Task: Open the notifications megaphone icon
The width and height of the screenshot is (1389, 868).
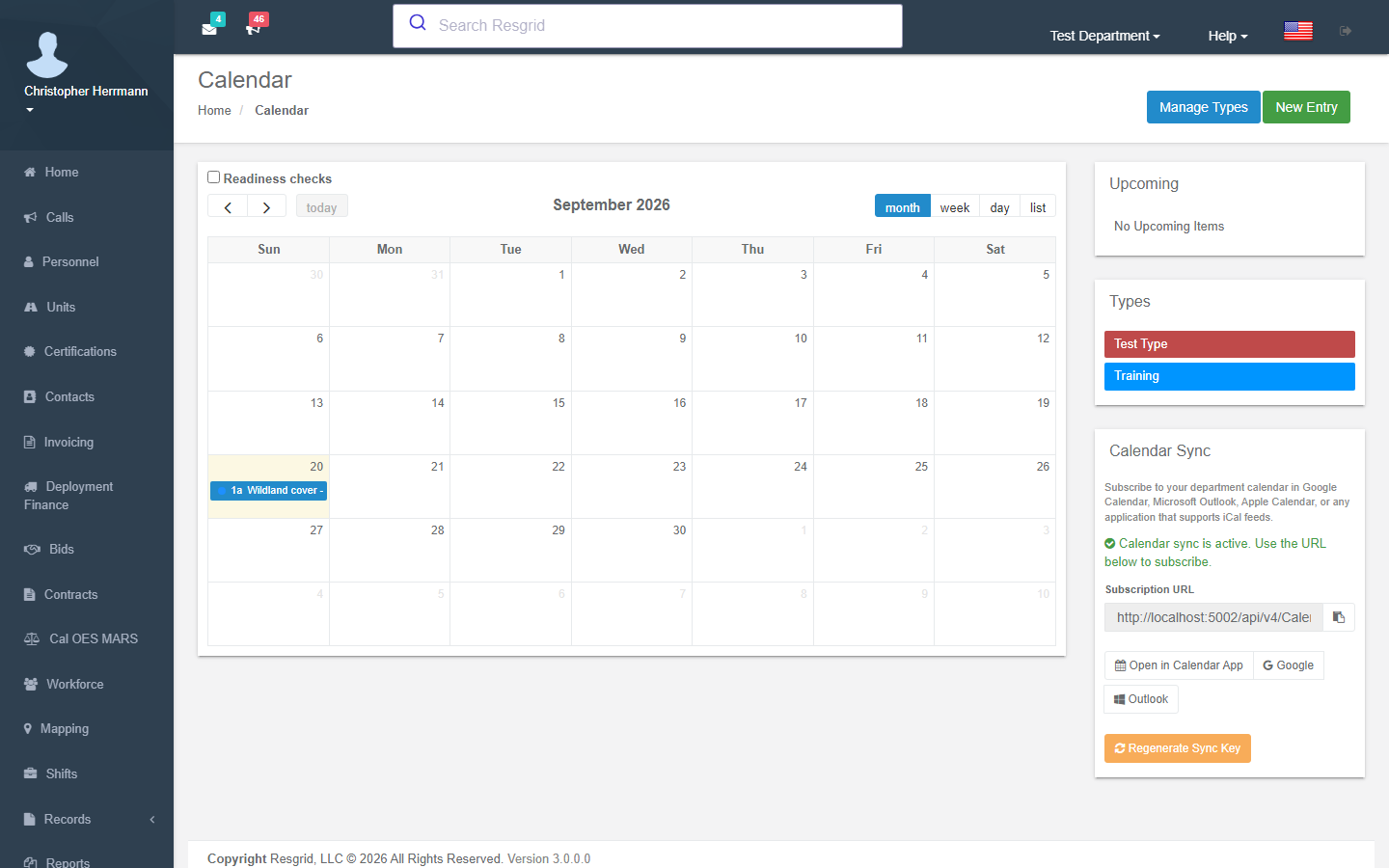Action: point(254,28)
